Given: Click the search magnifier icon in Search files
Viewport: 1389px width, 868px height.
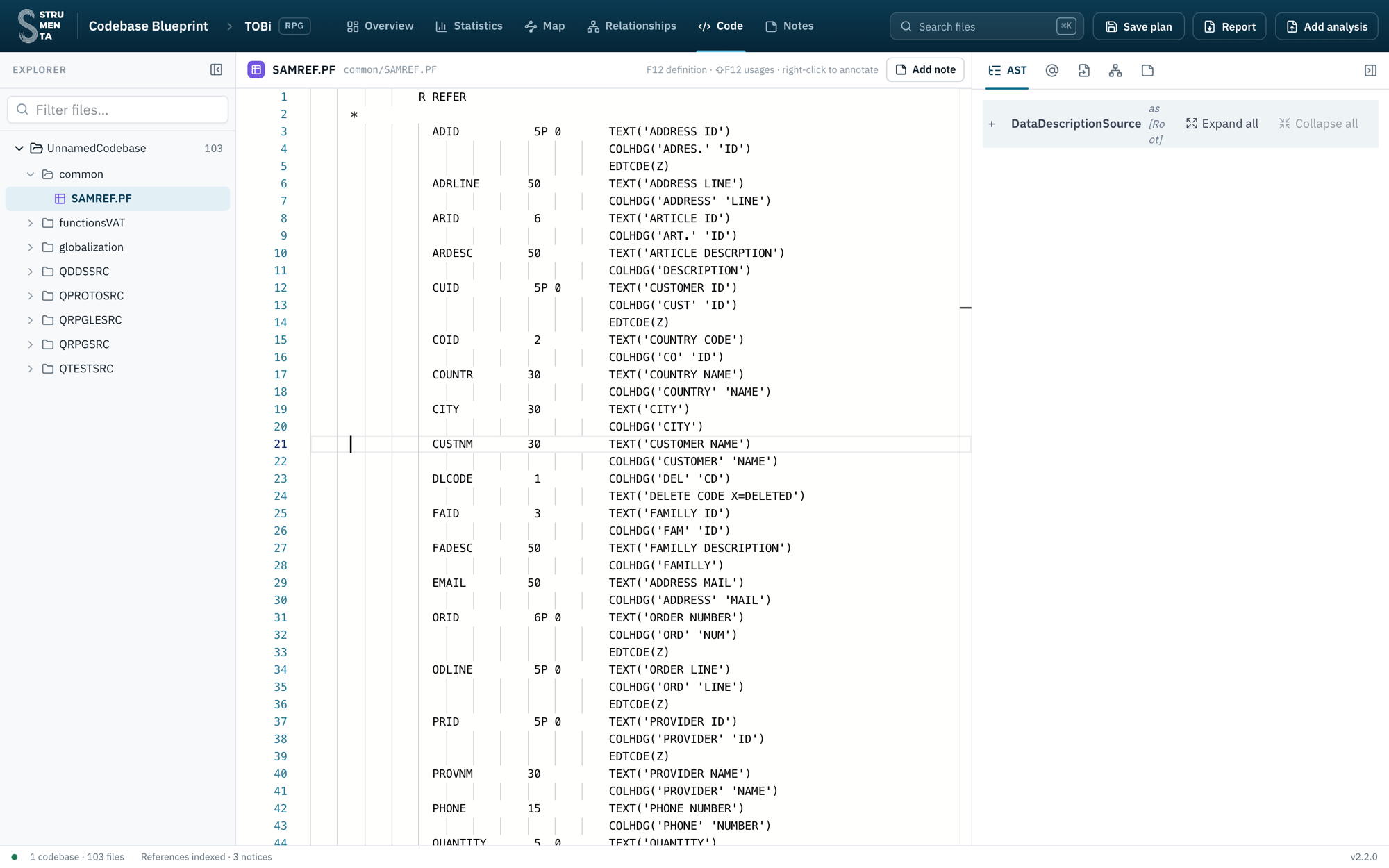Looking at the screenshot, I should [906, 26].
